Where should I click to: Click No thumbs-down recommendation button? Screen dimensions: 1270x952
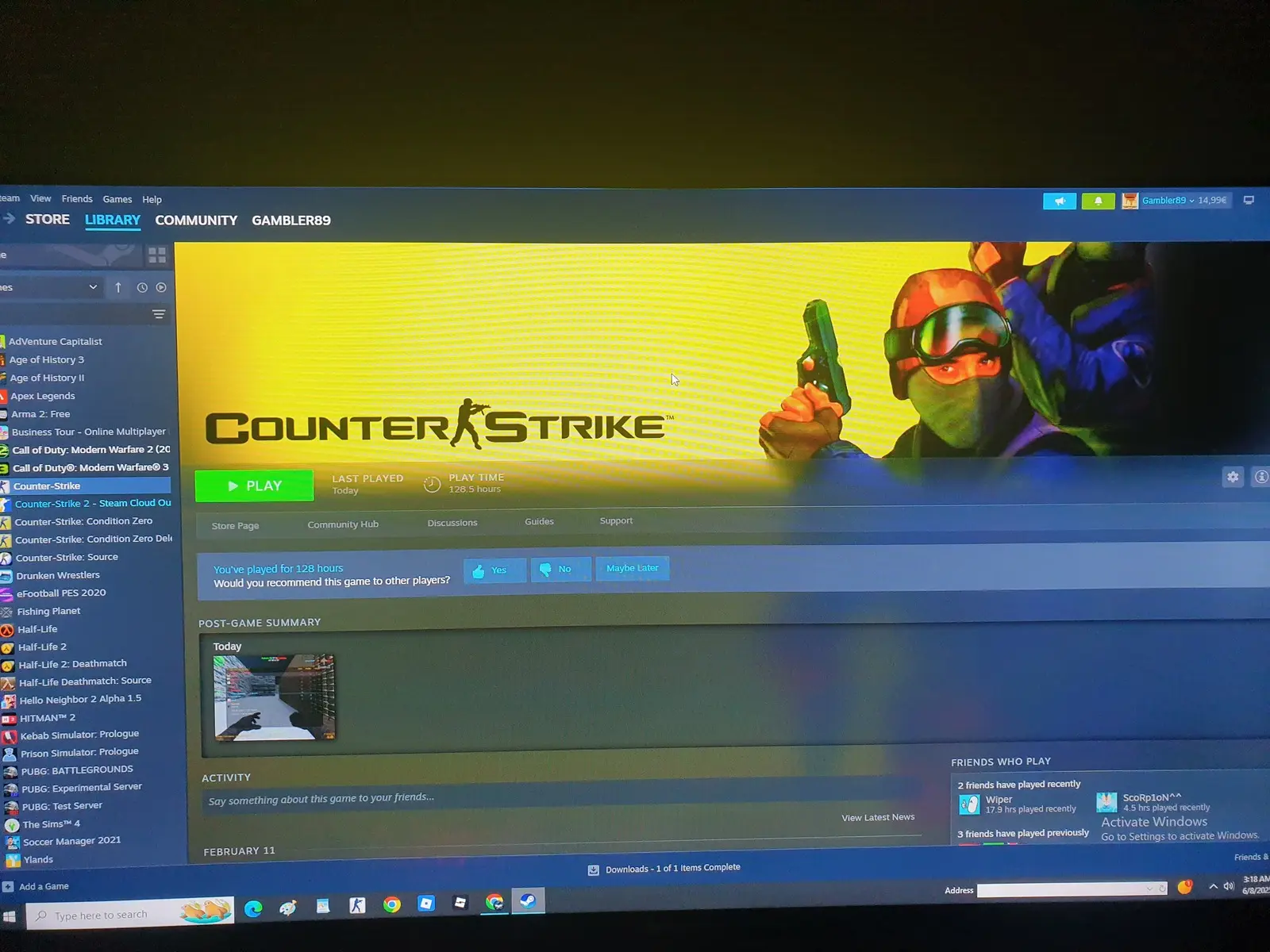(560, 570)
